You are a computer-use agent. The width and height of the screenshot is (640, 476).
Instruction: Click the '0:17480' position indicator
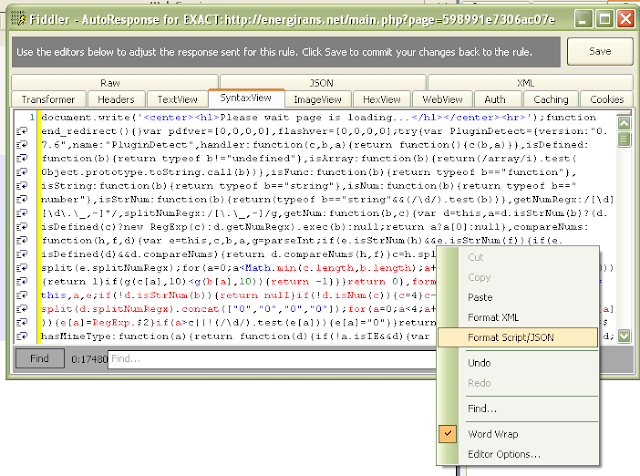pyautogui.click(x=89, y=359)
